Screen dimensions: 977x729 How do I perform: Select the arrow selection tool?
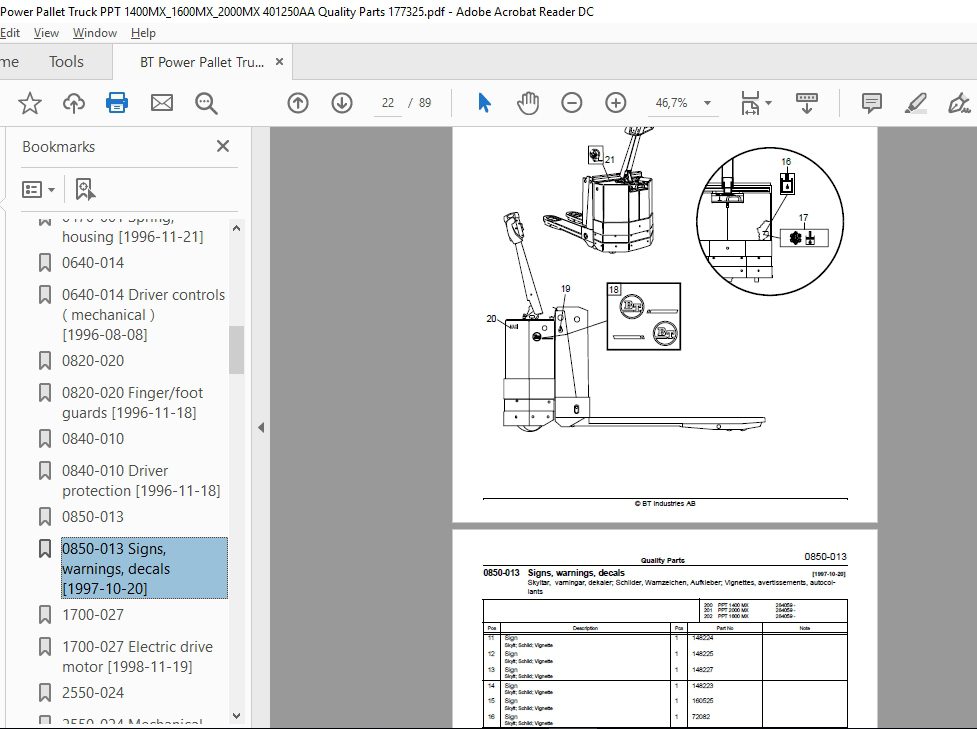[484, 103]
